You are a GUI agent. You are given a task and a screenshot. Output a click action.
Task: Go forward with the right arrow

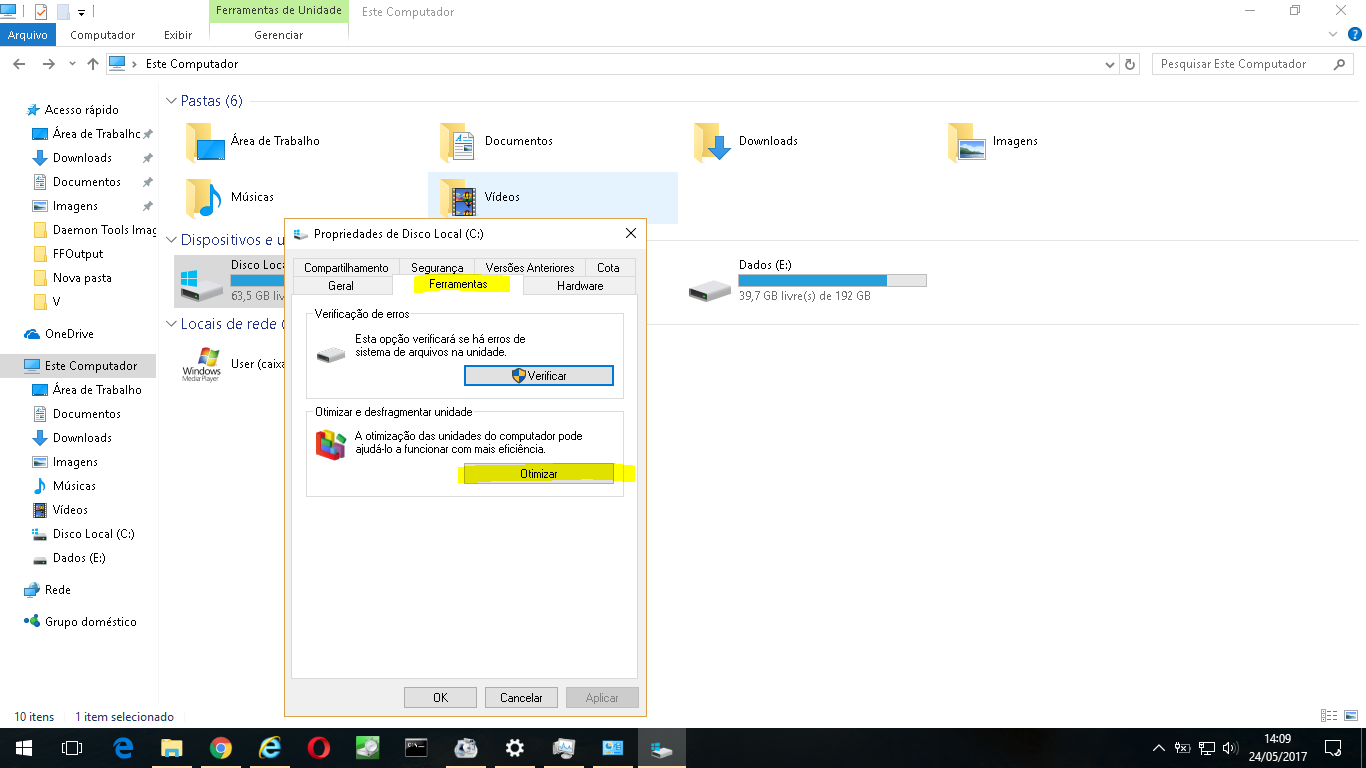coord(48,64)
